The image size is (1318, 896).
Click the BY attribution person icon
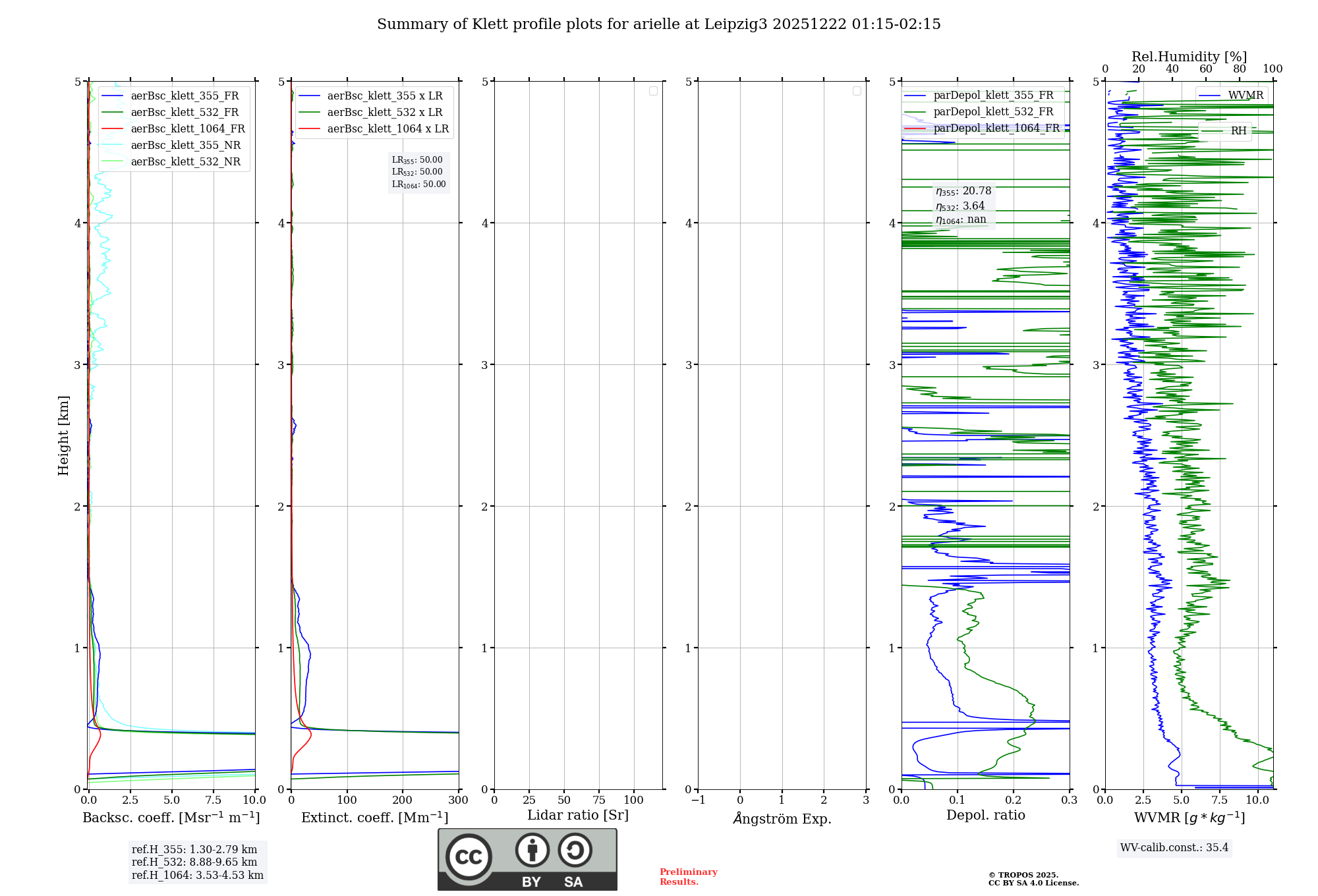coord(532,850)
